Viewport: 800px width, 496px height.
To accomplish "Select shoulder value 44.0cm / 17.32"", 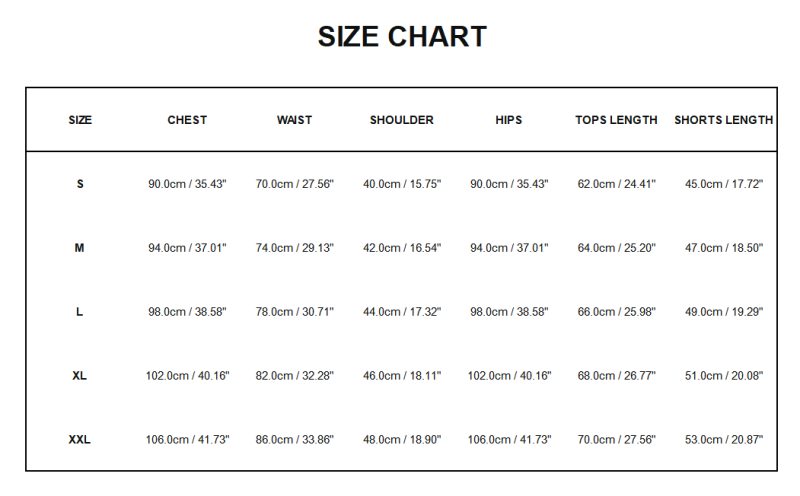I will coord(402,312).
